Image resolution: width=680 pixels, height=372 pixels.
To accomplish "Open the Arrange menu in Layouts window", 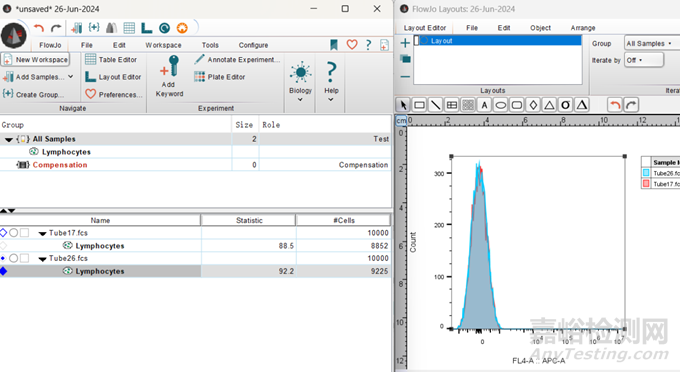I will tap(582, 28).
